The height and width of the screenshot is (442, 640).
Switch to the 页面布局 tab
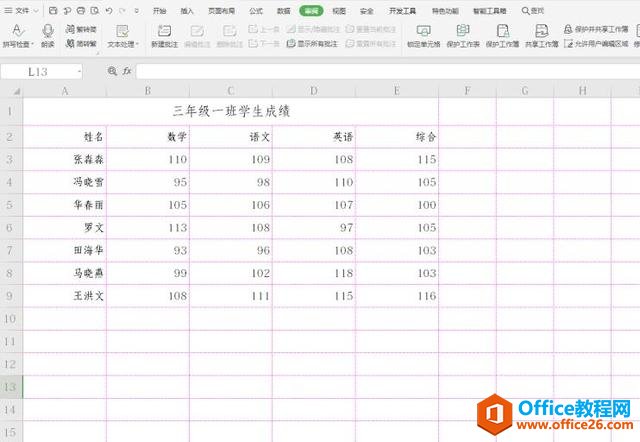click(221, 11)
